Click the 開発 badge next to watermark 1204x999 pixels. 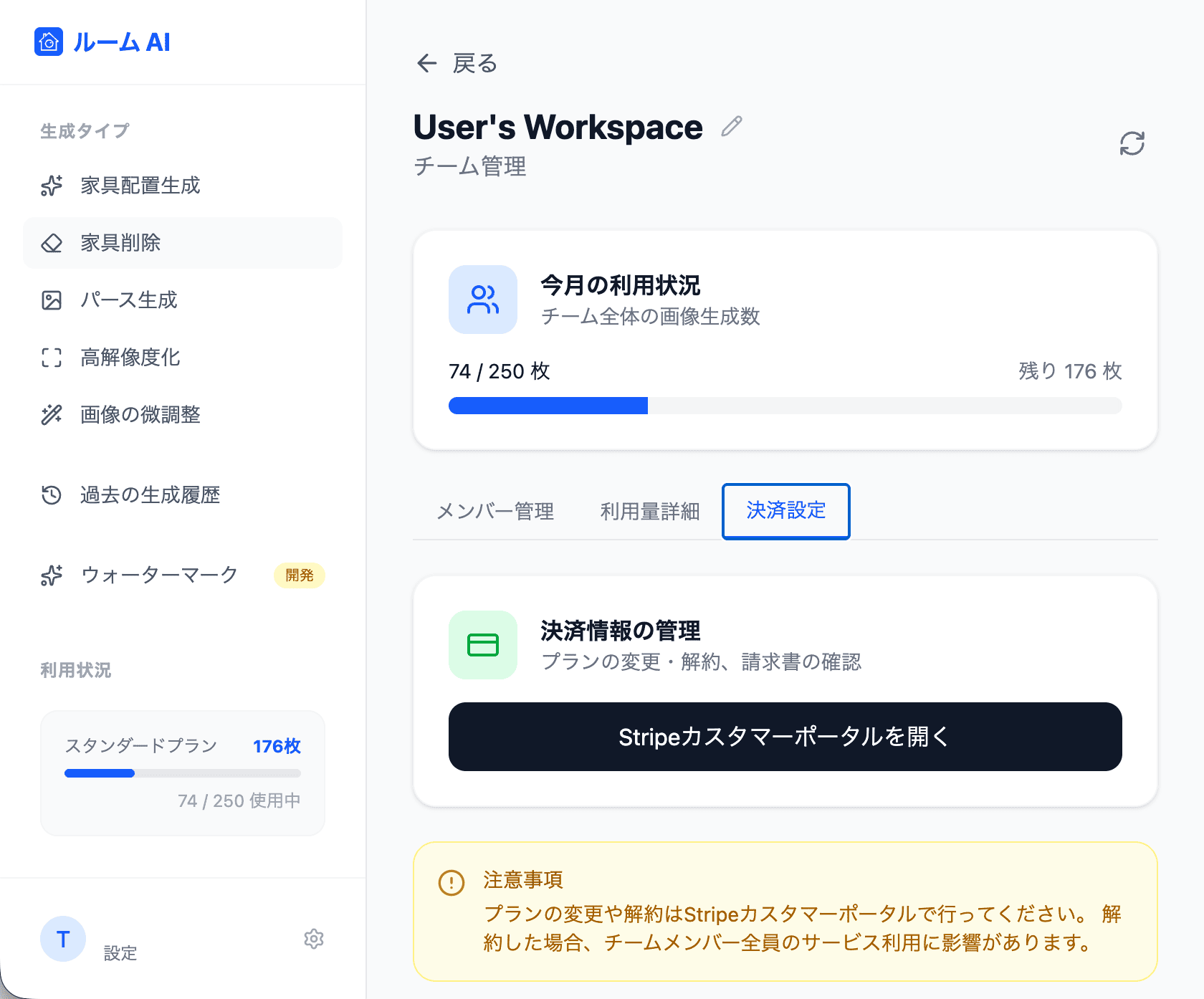click(299, 575)
